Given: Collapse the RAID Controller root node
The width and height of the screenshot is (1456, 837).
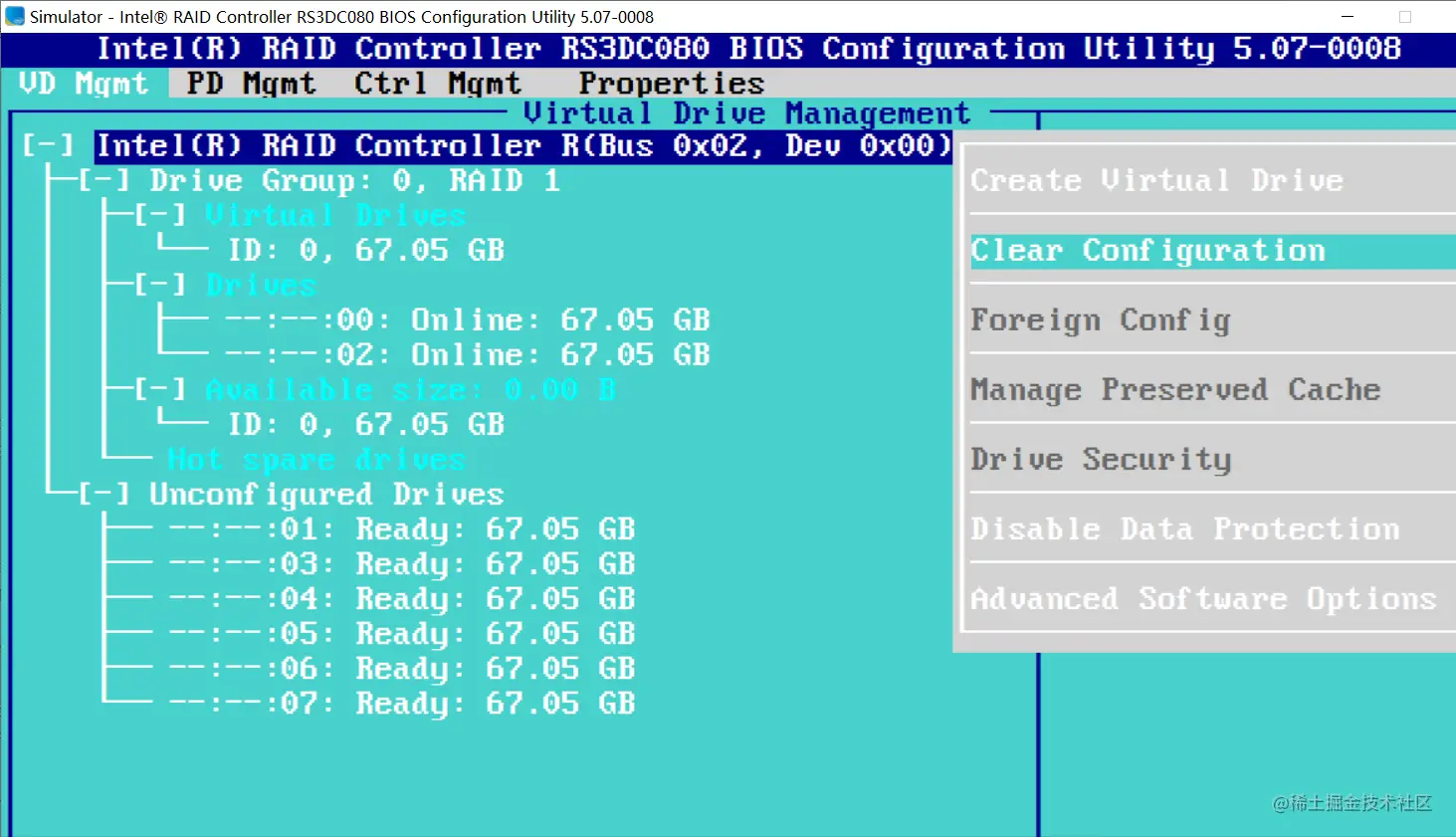Looking at the screenshot, I should [x=48, y=146].
